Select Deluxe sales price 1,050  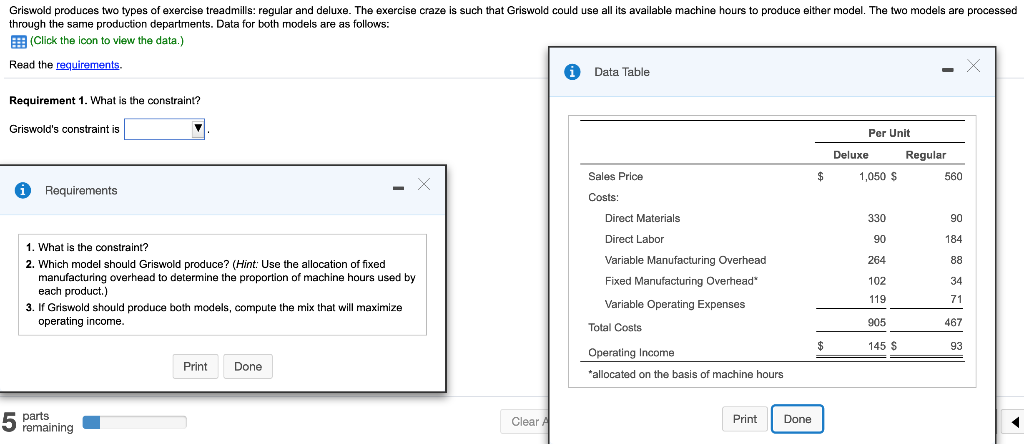pos(872,176)
